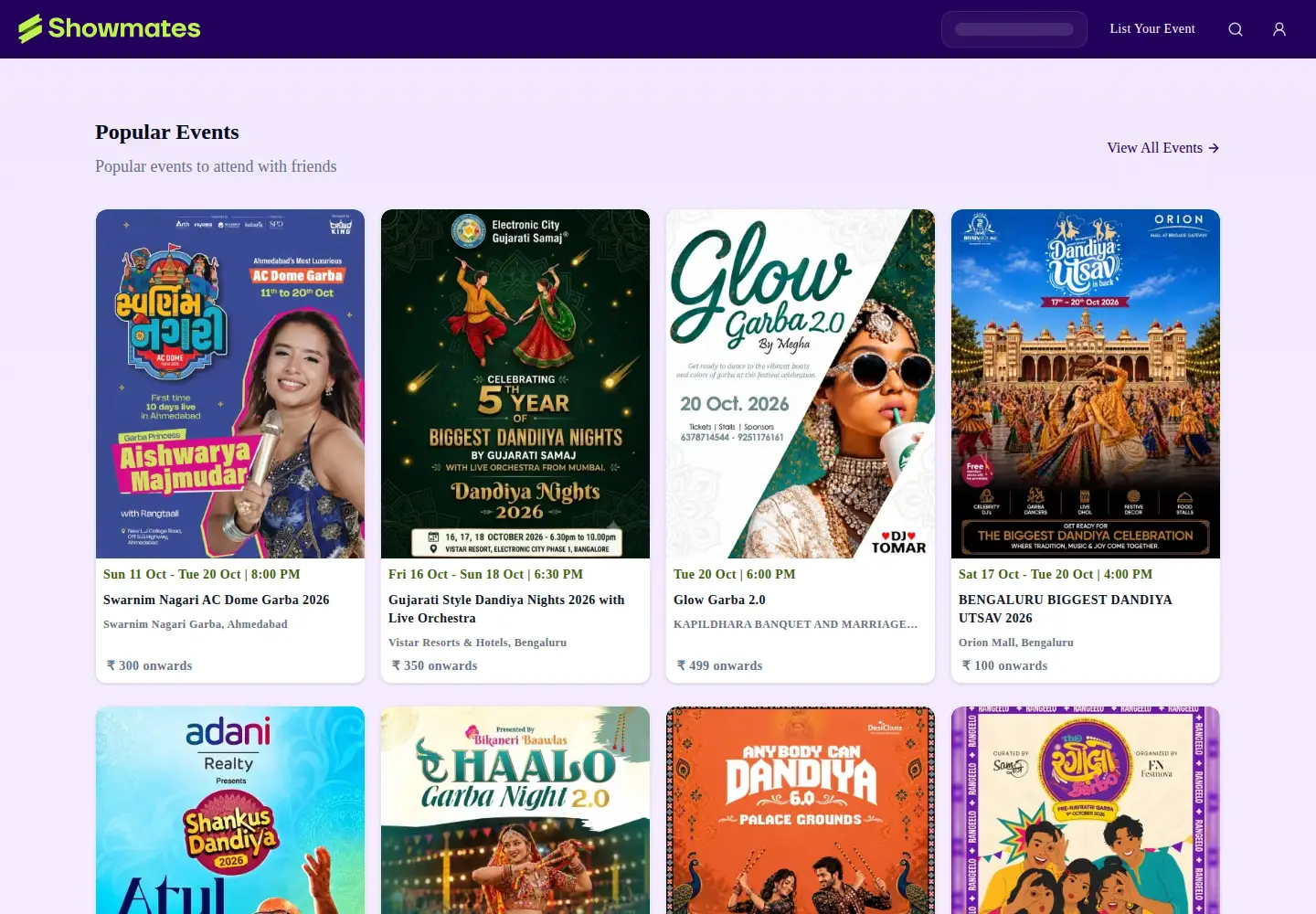1316x914 pixels.
Task: Click the date Sun 11 Oct - Tue 20 Oct
Action: pyautogui.click(x=202, y=574)
